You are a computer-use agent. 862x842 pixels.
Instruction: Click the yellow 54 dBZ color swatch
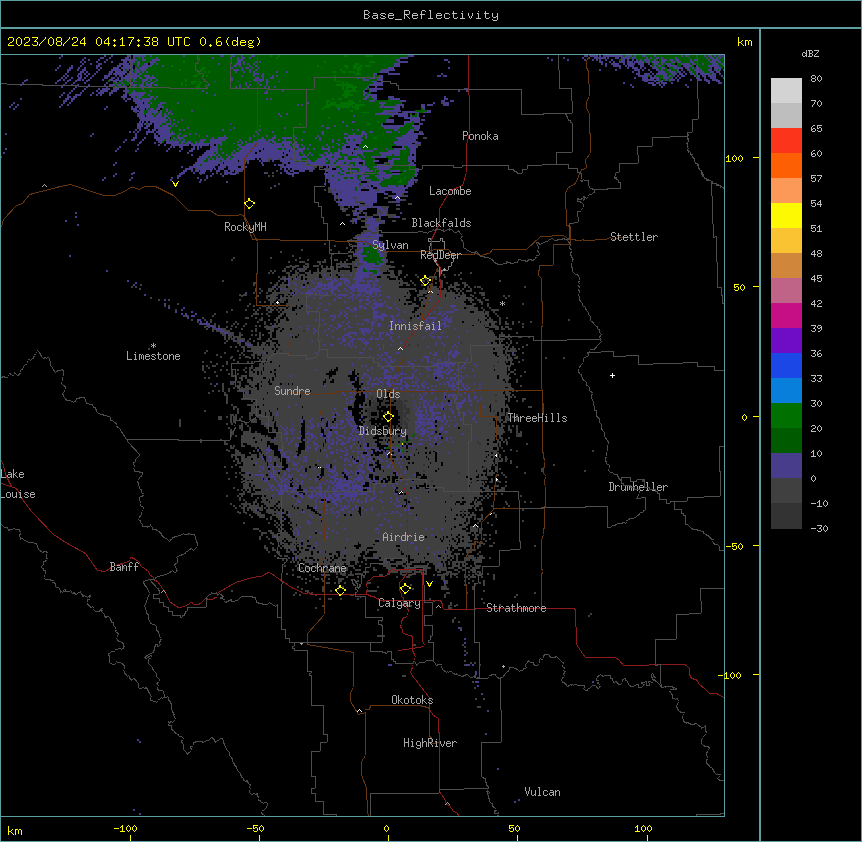click(786, 215)
